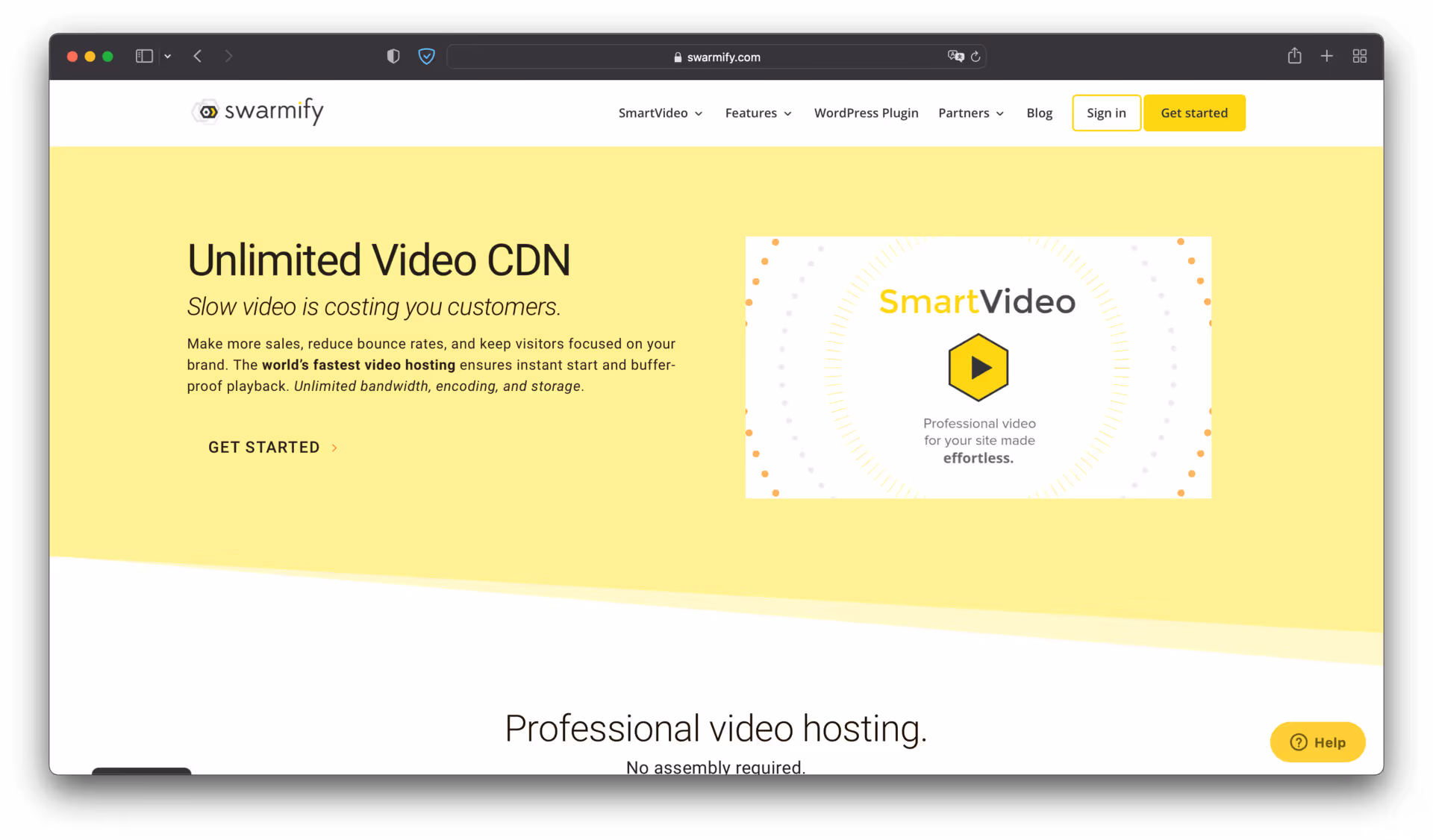Go back with the browser back arrow
1433x840 pixels.
click(198, 56)
